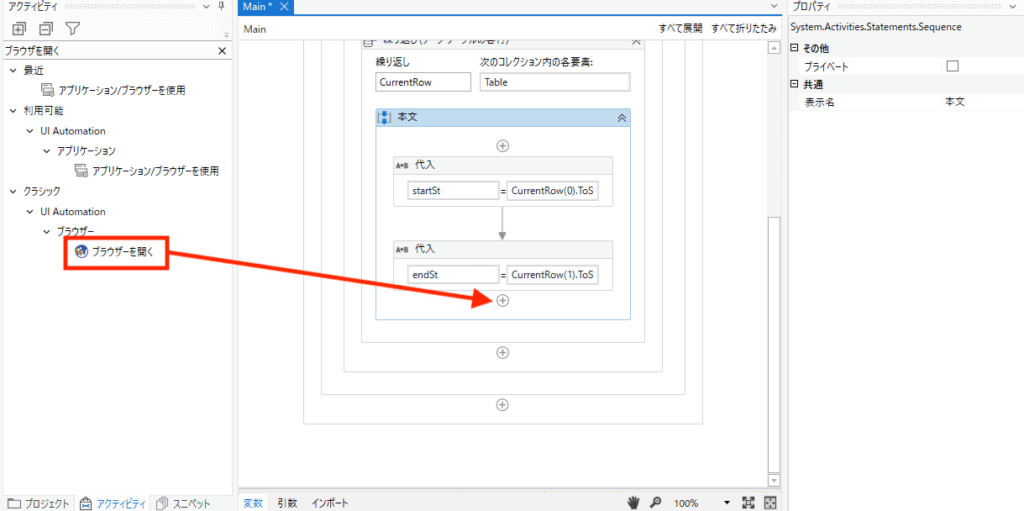Click the 繰り返し activity collapse icon

[x=636, y=42]
